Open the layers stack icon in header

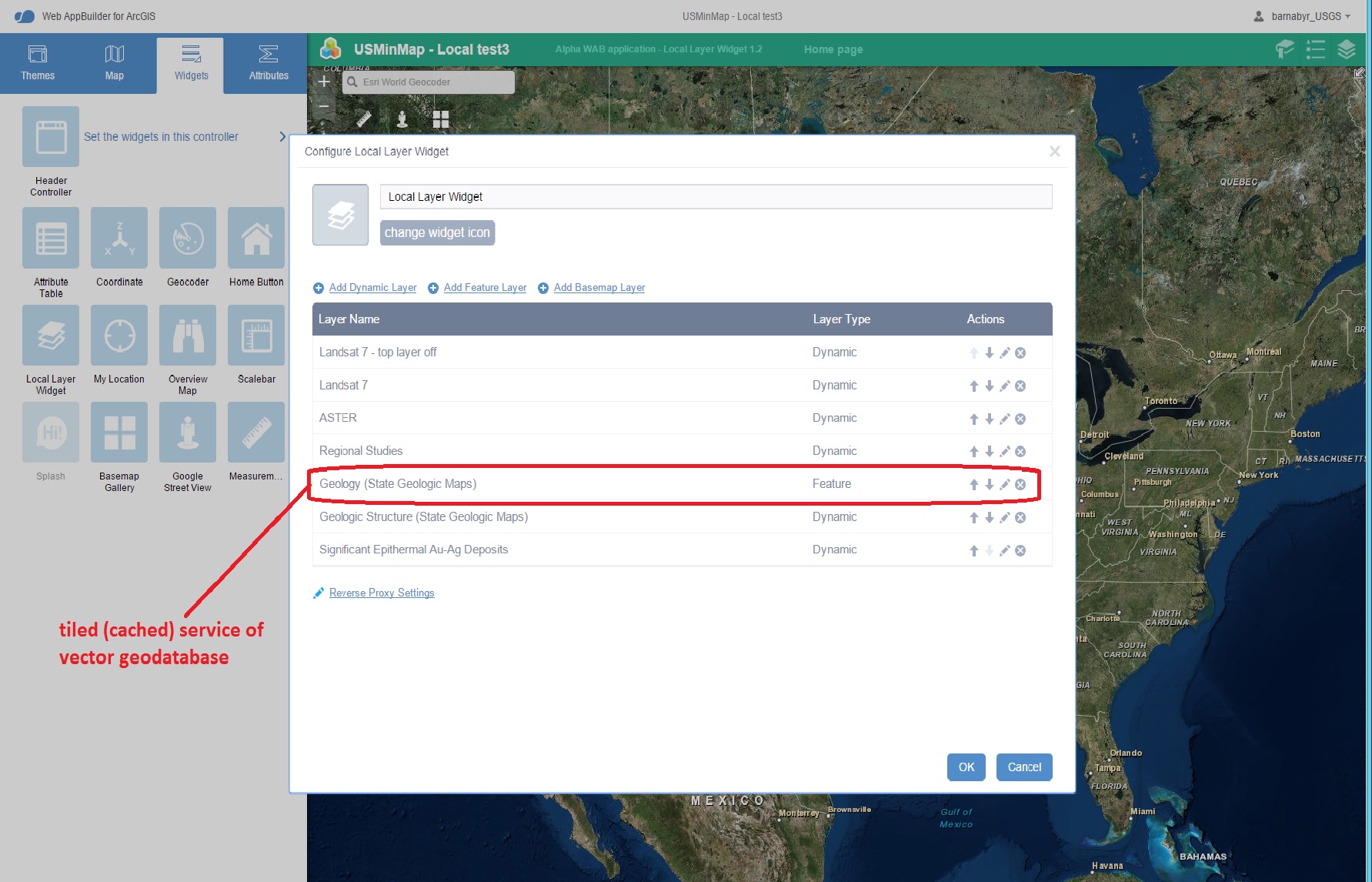[1347, 49]
